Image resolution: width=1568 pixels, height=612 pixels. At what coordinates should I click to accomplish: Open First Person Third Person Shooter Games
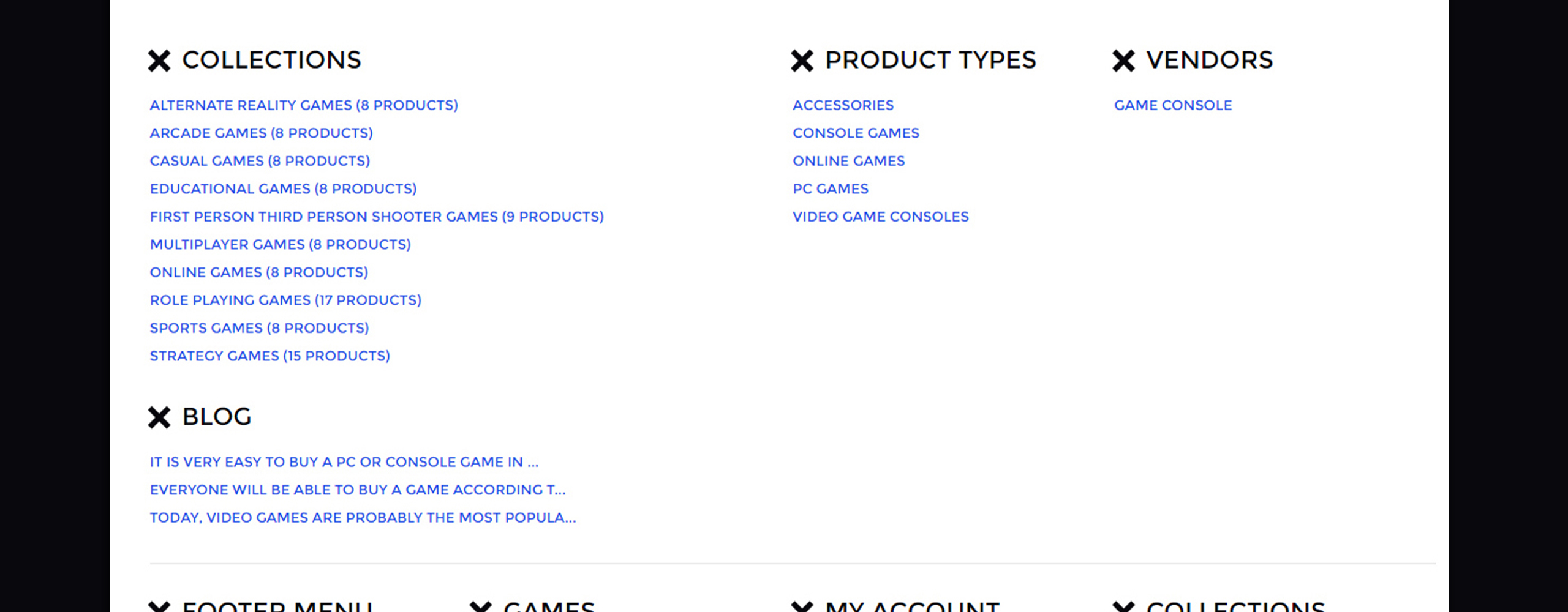(x=377, y=217)
